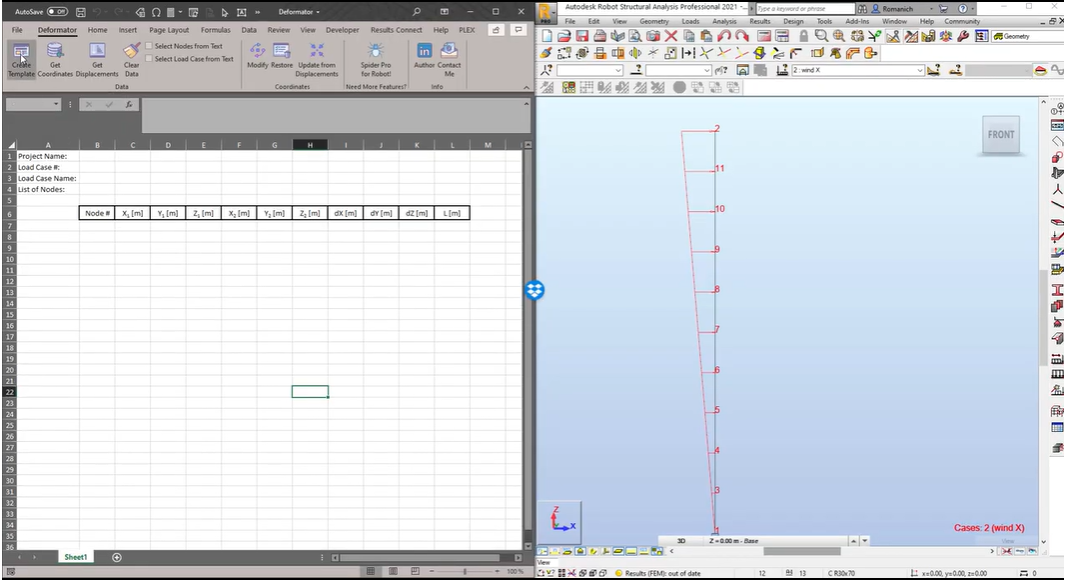The height and width of the screenshot is (580, 1066).
Task: Open the Geometry layout dropdown
Action: 1028,36
